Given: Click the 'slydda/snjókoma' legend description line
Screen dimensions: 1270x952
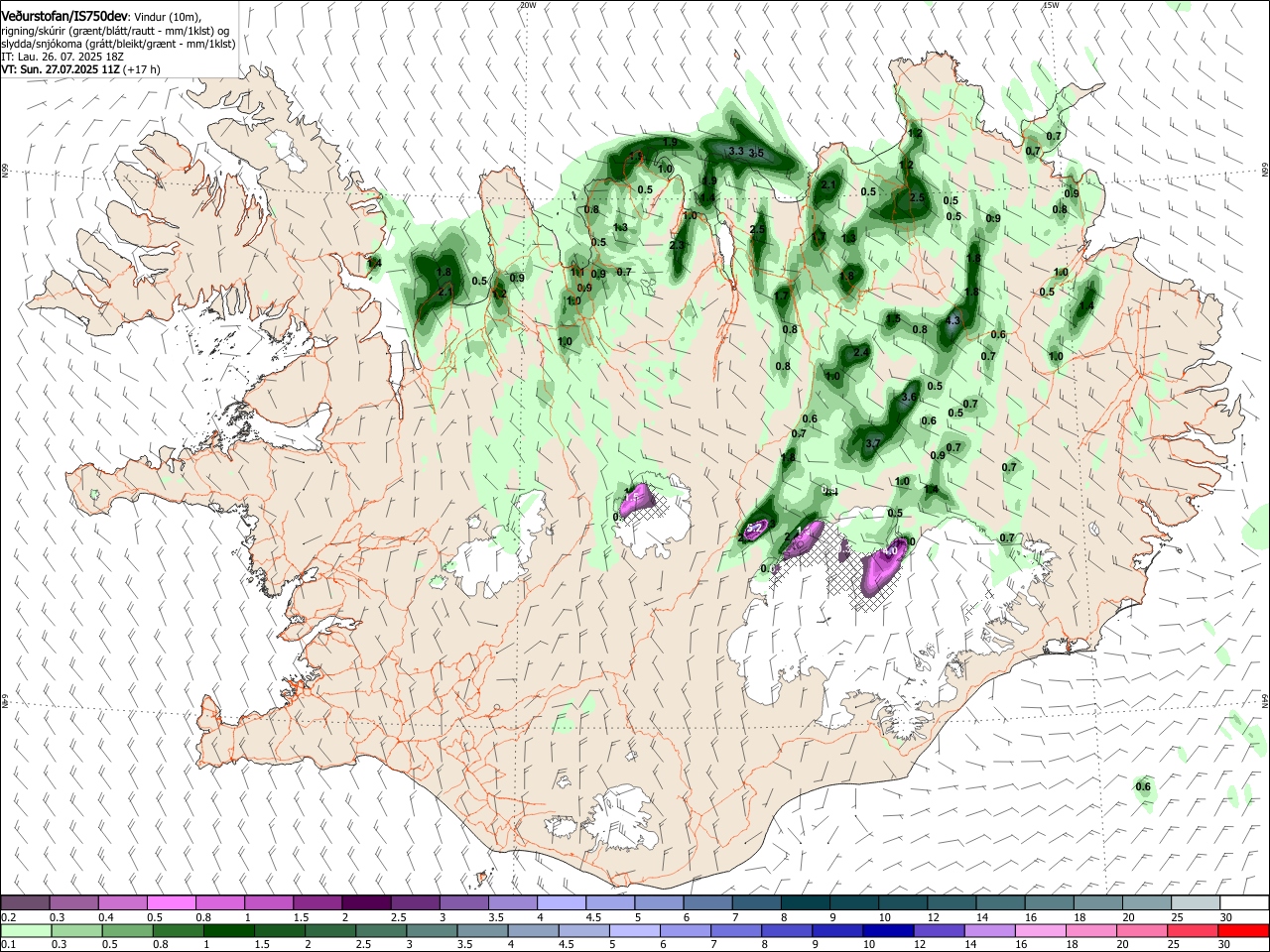Looking at the screenshot, I should [118, 44].
